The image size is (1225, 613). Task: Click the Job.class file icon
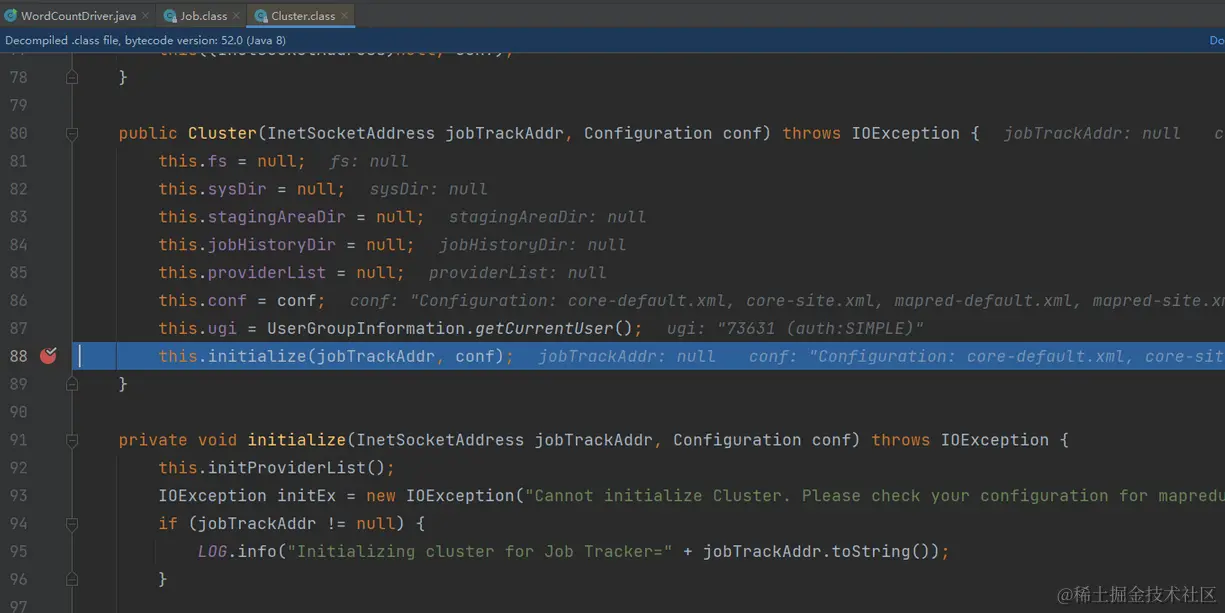169,15
